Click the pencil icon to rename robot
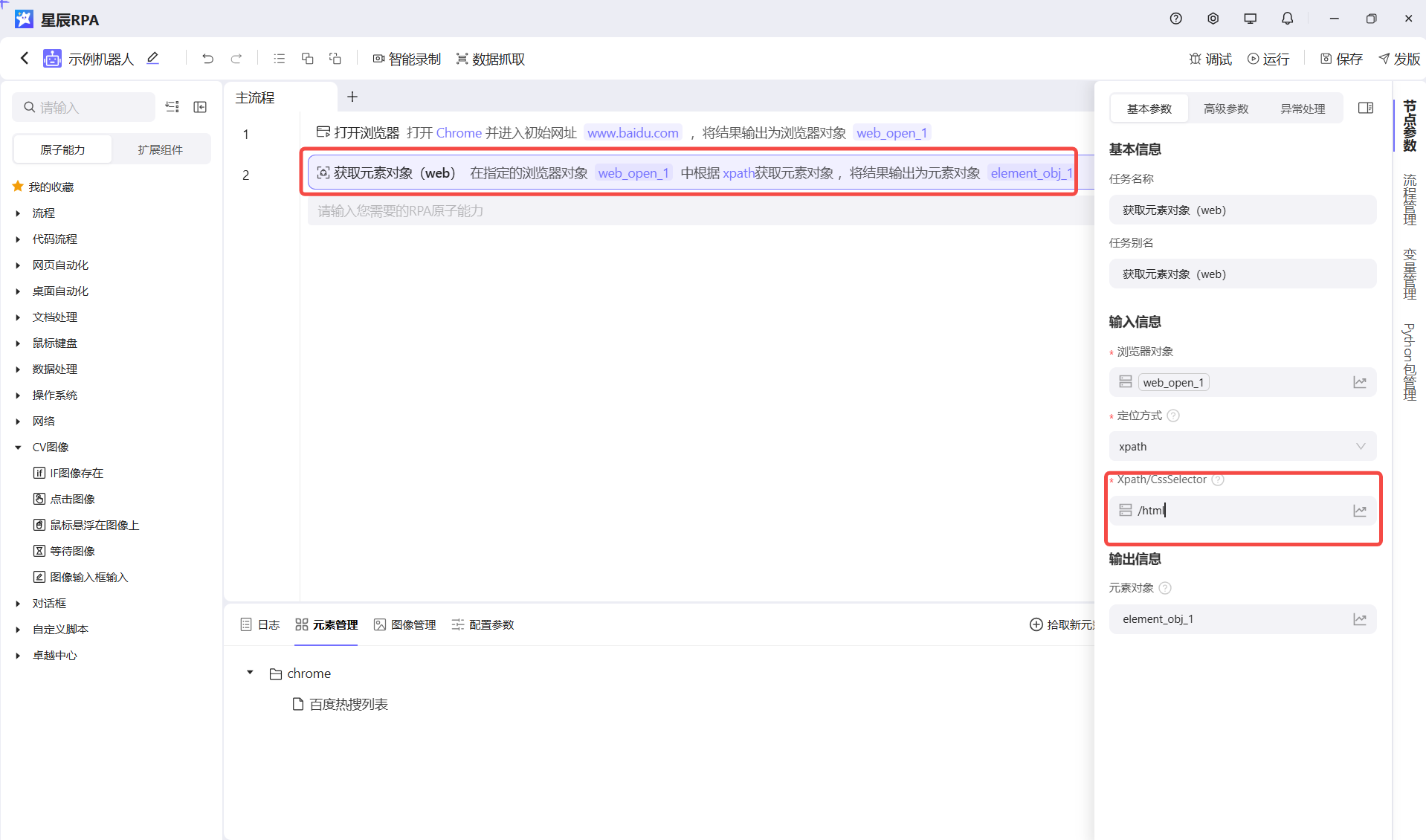 [x=153, y=58]
